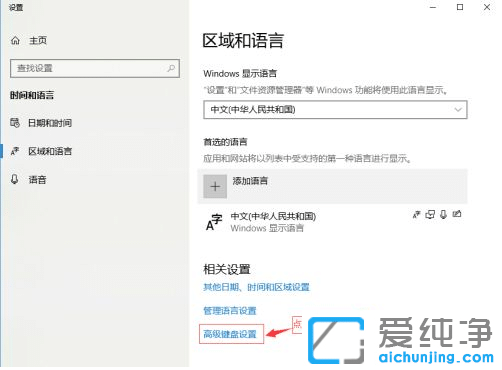Click the plus icon to add language
502x370 pixels.
(215, 186)
